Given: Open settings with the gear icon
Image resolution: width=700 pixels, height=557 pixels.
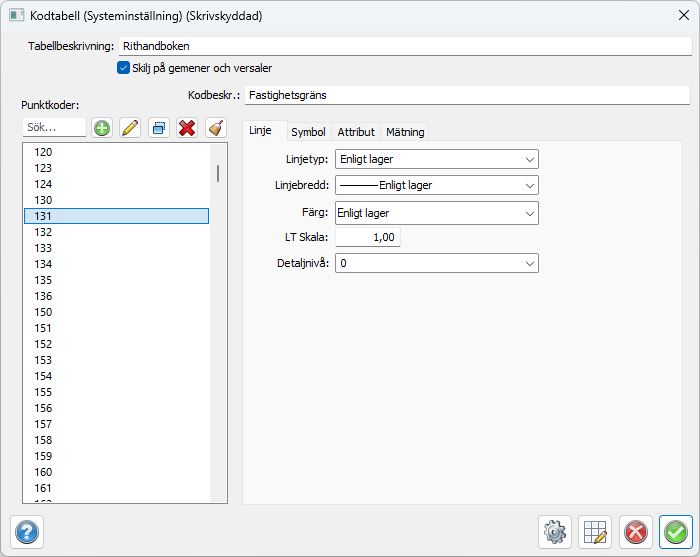Looking at the screenshot, I should pyautogui.click(x=554, y=532).
